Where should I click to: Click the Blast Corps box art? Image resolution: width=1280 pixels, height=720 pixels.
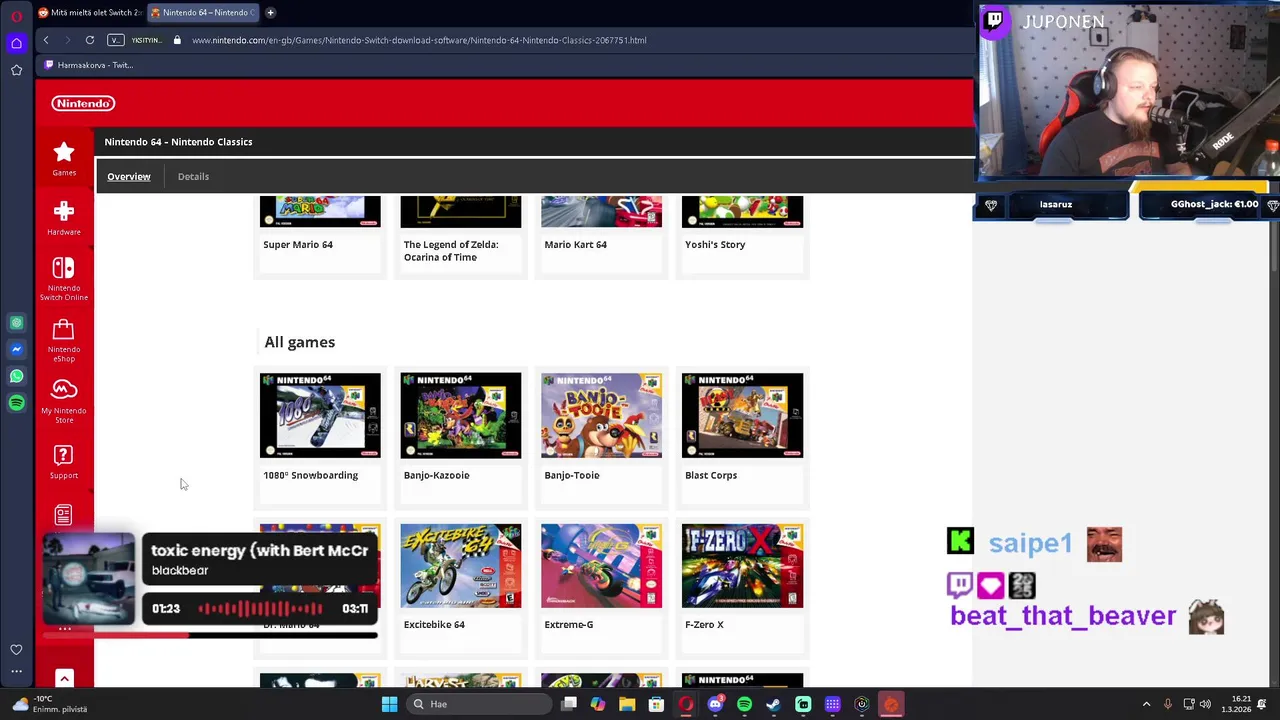coord(742,415)
